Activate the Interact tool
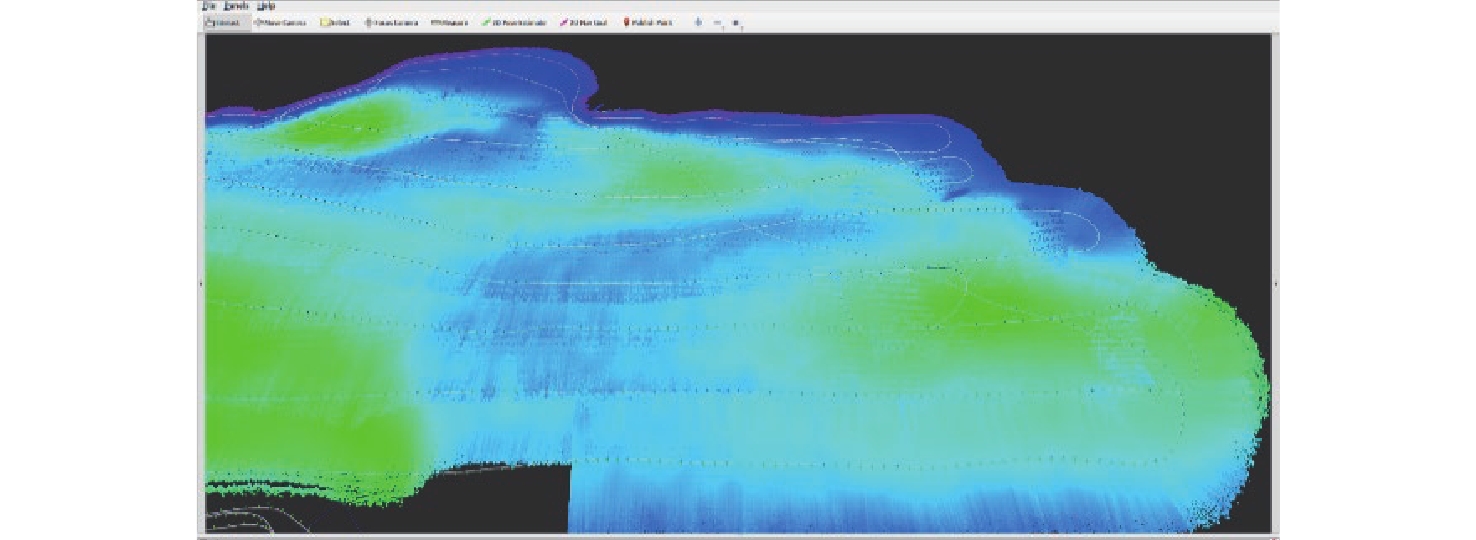1476x540 pixels. coord(223,22)
